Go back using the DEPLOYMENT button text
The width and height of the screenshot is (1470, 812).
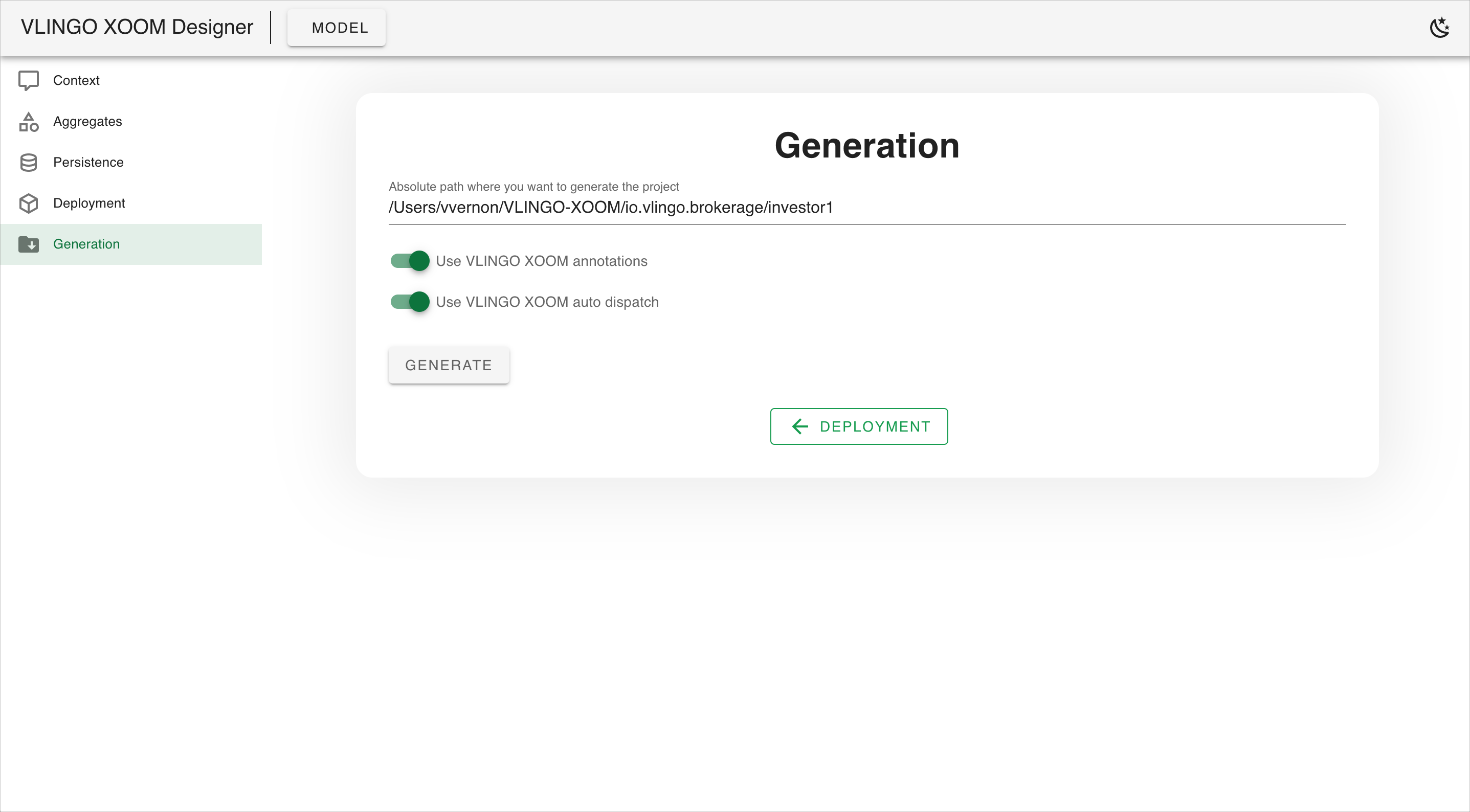[875, 426]
